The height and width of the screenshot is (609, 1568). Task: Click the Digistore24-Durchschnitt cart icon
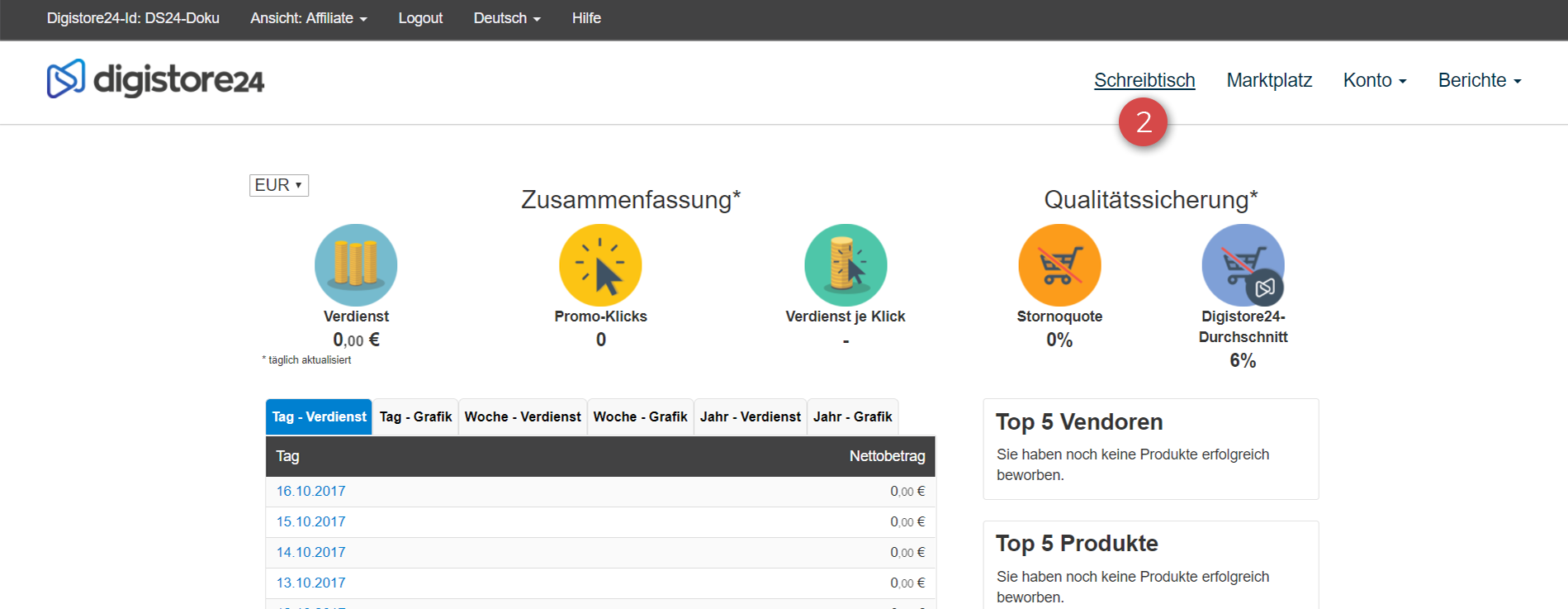click(1243, 265)
